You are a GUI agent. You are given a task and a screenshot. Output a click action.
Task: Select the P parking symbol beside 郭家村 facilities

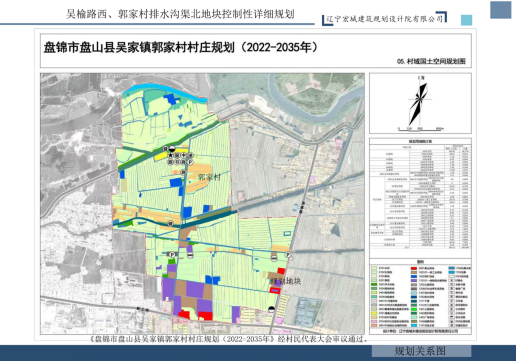point(190,162)
